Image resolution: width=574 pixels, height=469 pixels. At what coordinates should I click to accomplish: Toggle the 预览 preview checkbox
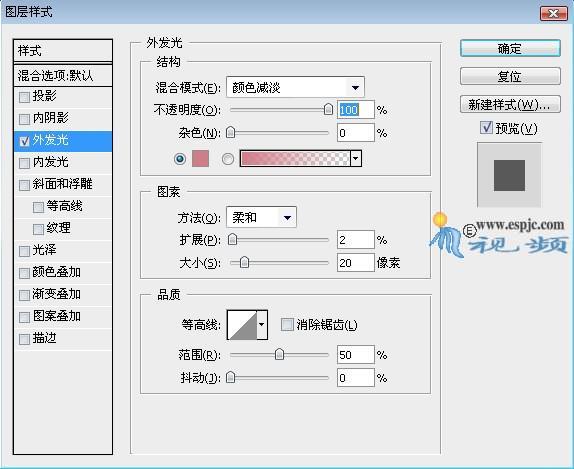click(x=486, y=128)
